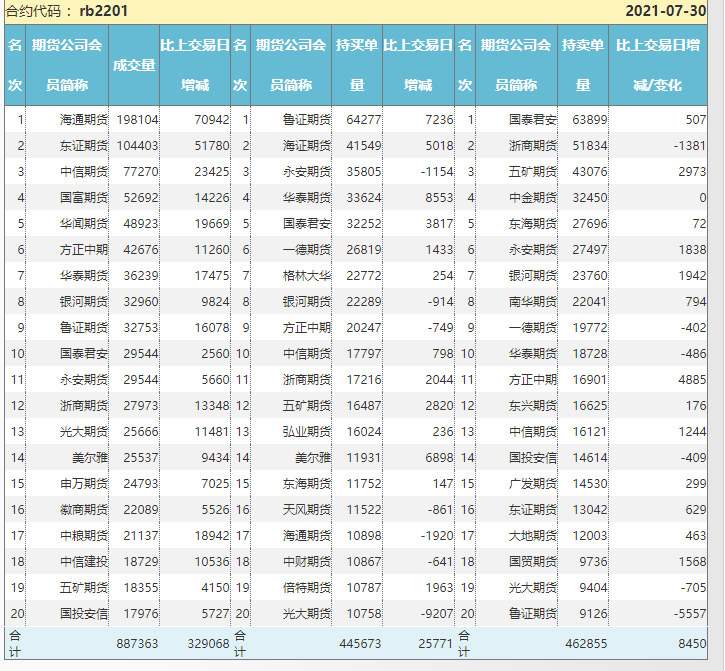Click volume value 17976 for 国投安信
Screen dimensions: 725x671
141,614
